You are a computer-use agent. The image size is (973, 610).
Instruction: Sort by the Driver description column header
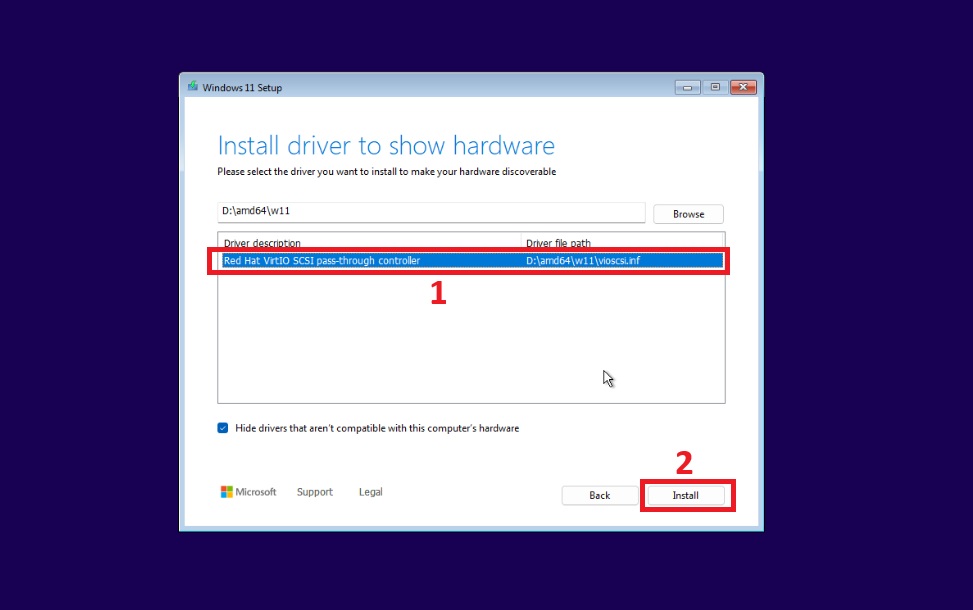(370, 243)
